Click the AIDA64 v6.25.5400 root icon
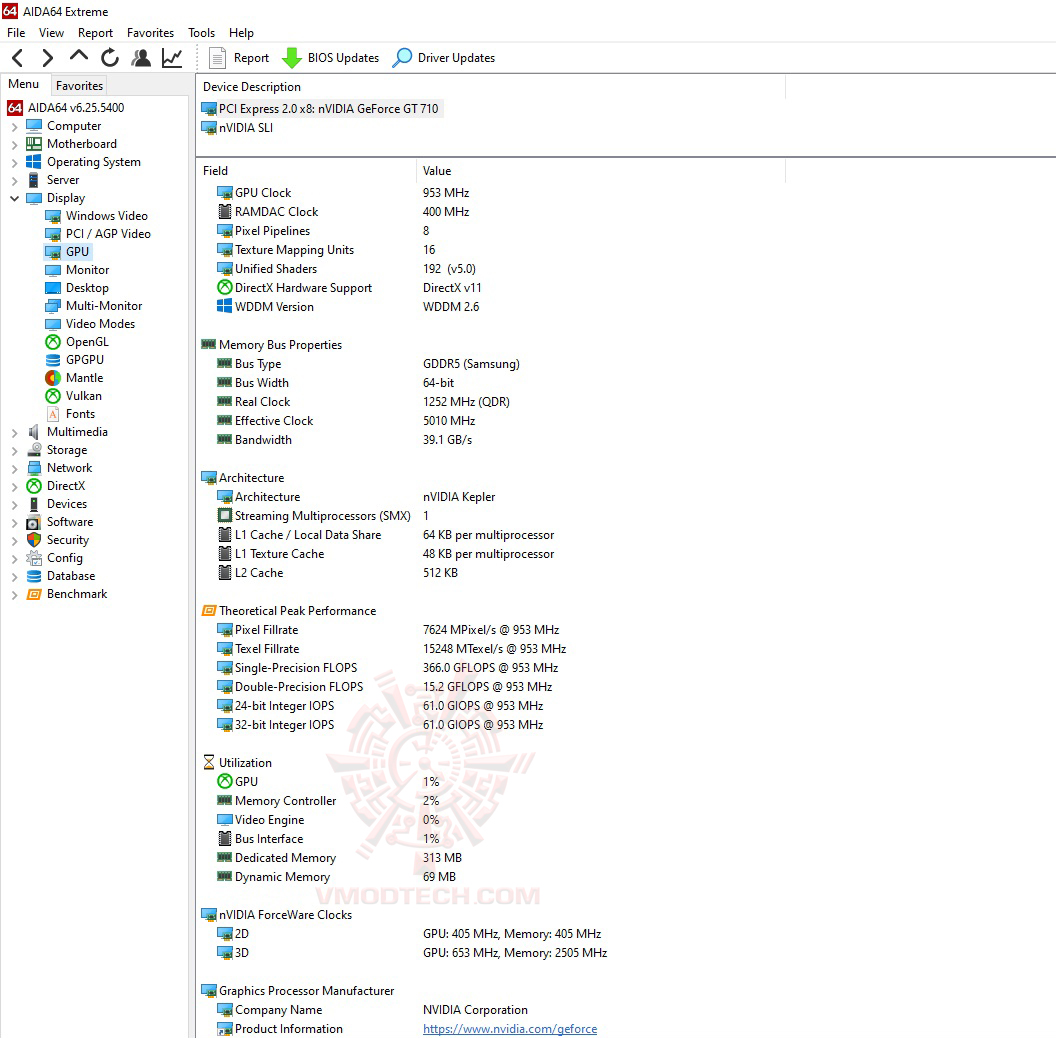This screenshot has width=1056, height=1038. (x=15, y=108)
